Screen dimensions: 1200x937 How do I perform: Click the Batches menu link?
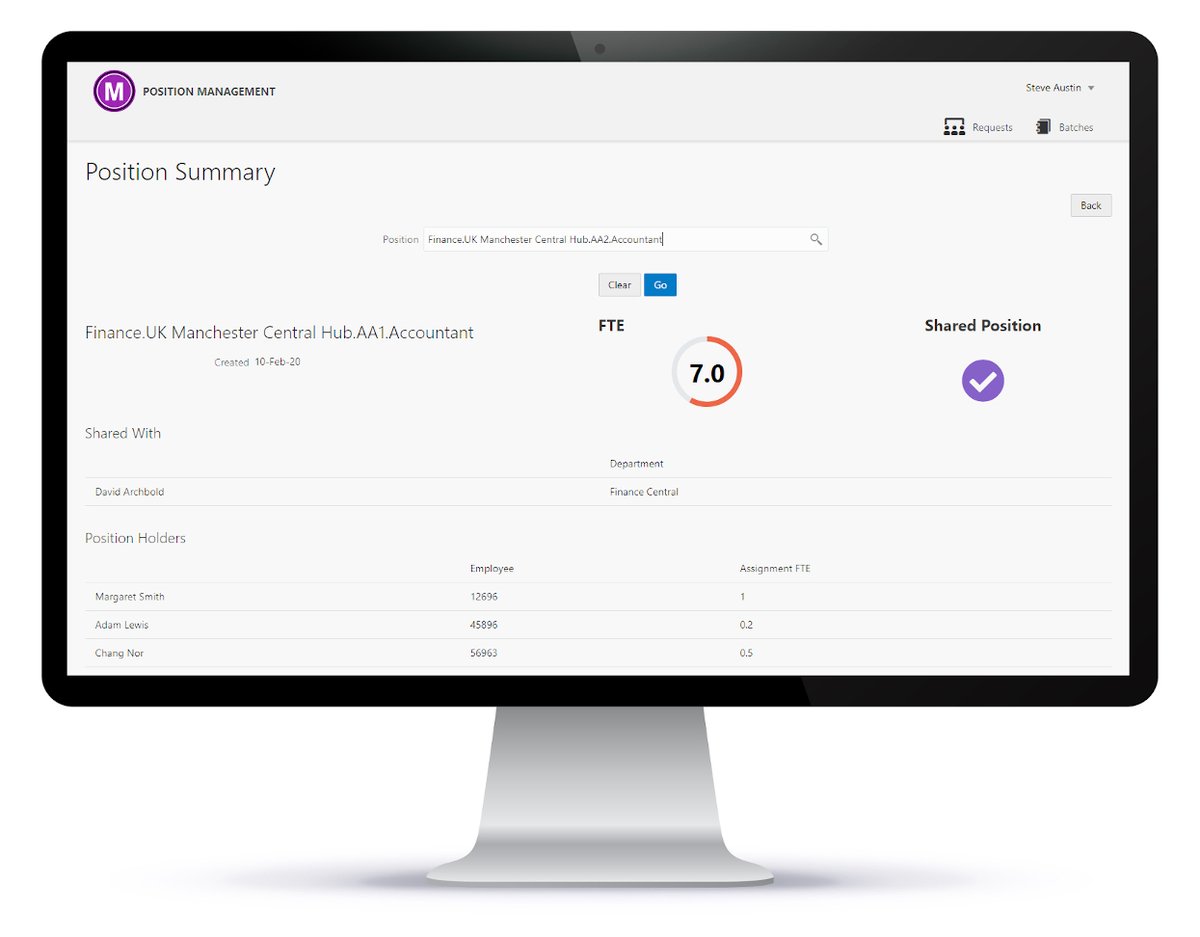click(1076, 128)
